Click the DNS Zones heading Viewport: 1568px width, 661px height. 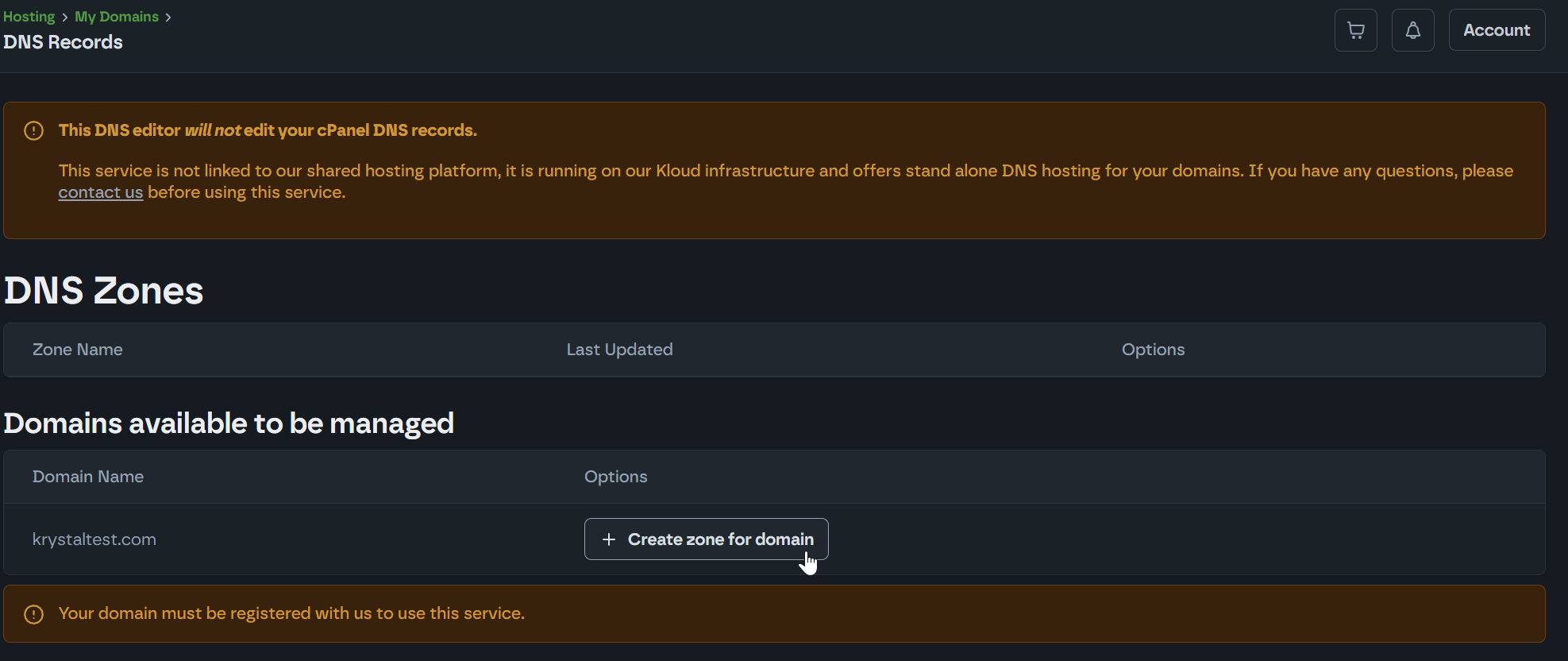coord(104,291)
